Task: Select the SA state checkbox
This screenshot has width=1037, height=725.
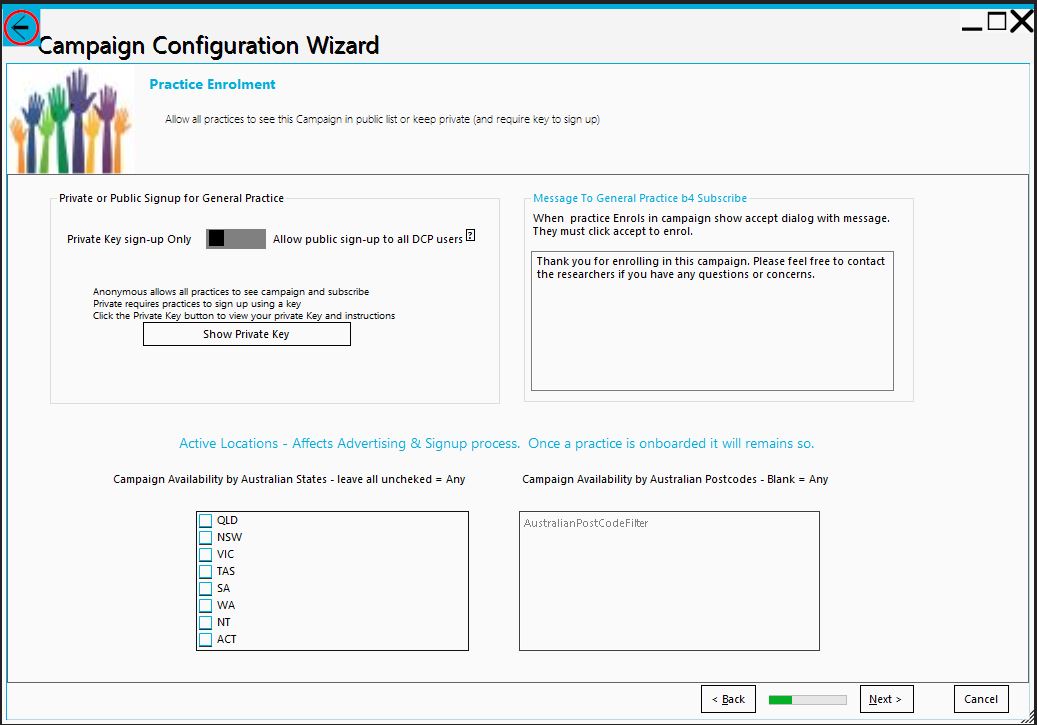Action: [x=206, y=589]
